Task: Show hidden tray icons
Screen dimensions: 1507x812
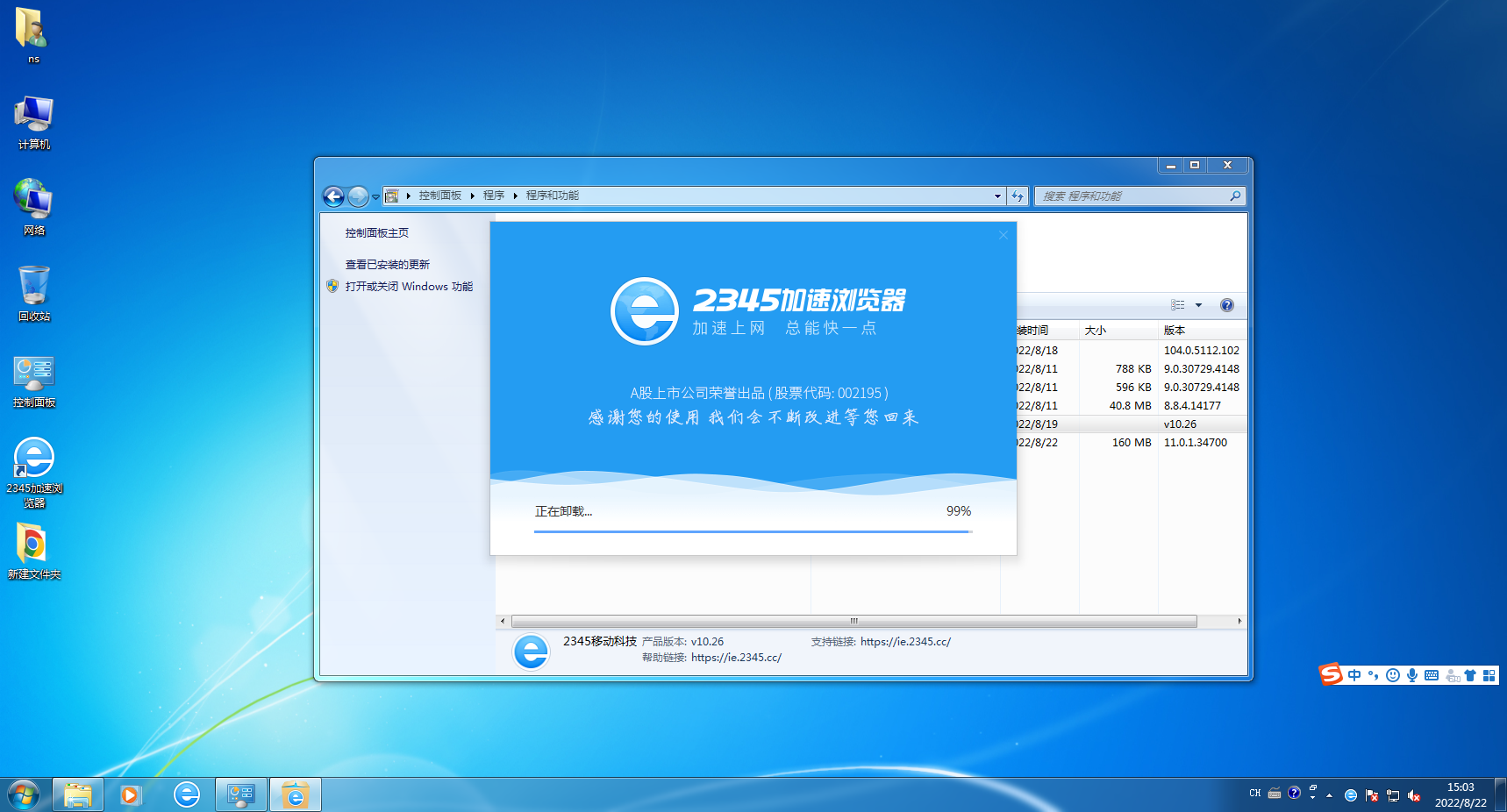Action: click(x=1330, y=795)
